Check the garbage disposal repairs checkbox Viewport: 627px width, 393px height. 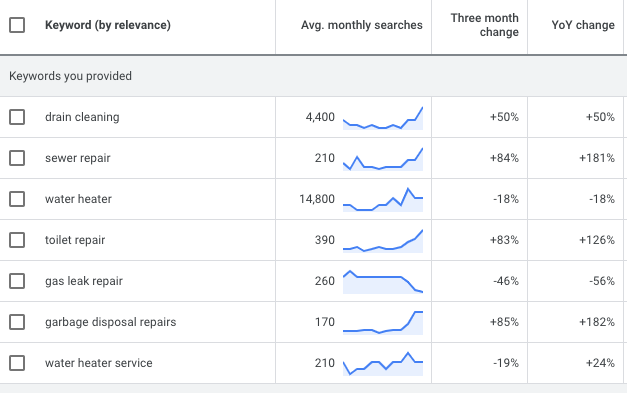(17, 322)
